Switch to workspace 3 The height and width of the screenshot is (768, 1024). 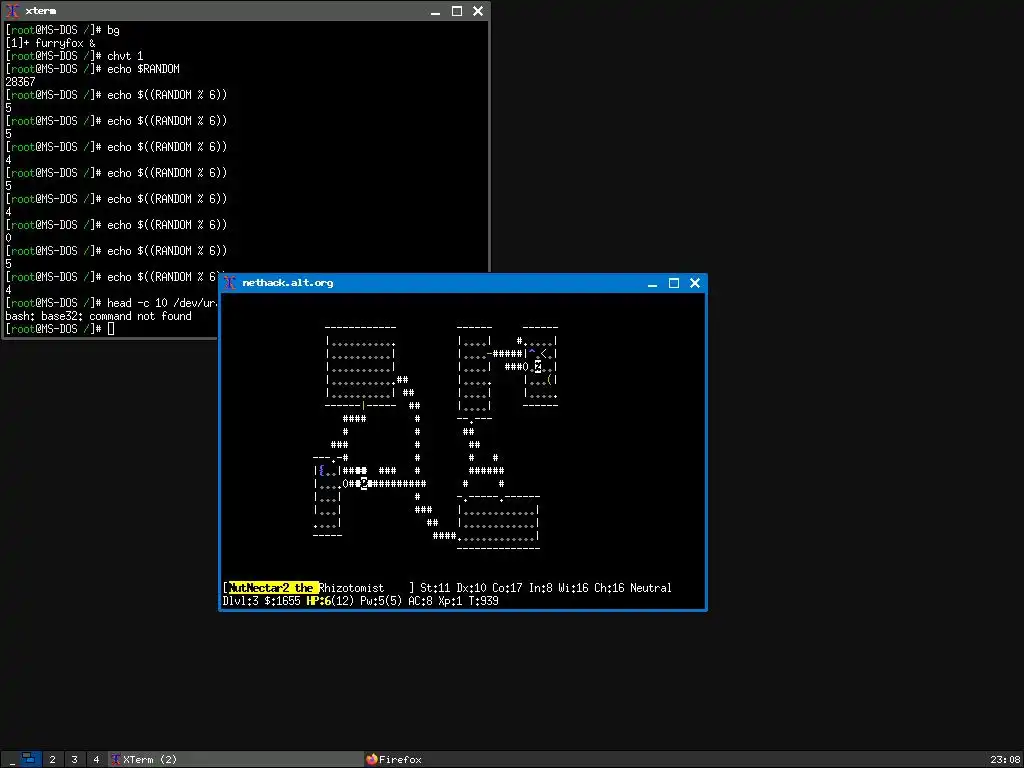point(74,760)
